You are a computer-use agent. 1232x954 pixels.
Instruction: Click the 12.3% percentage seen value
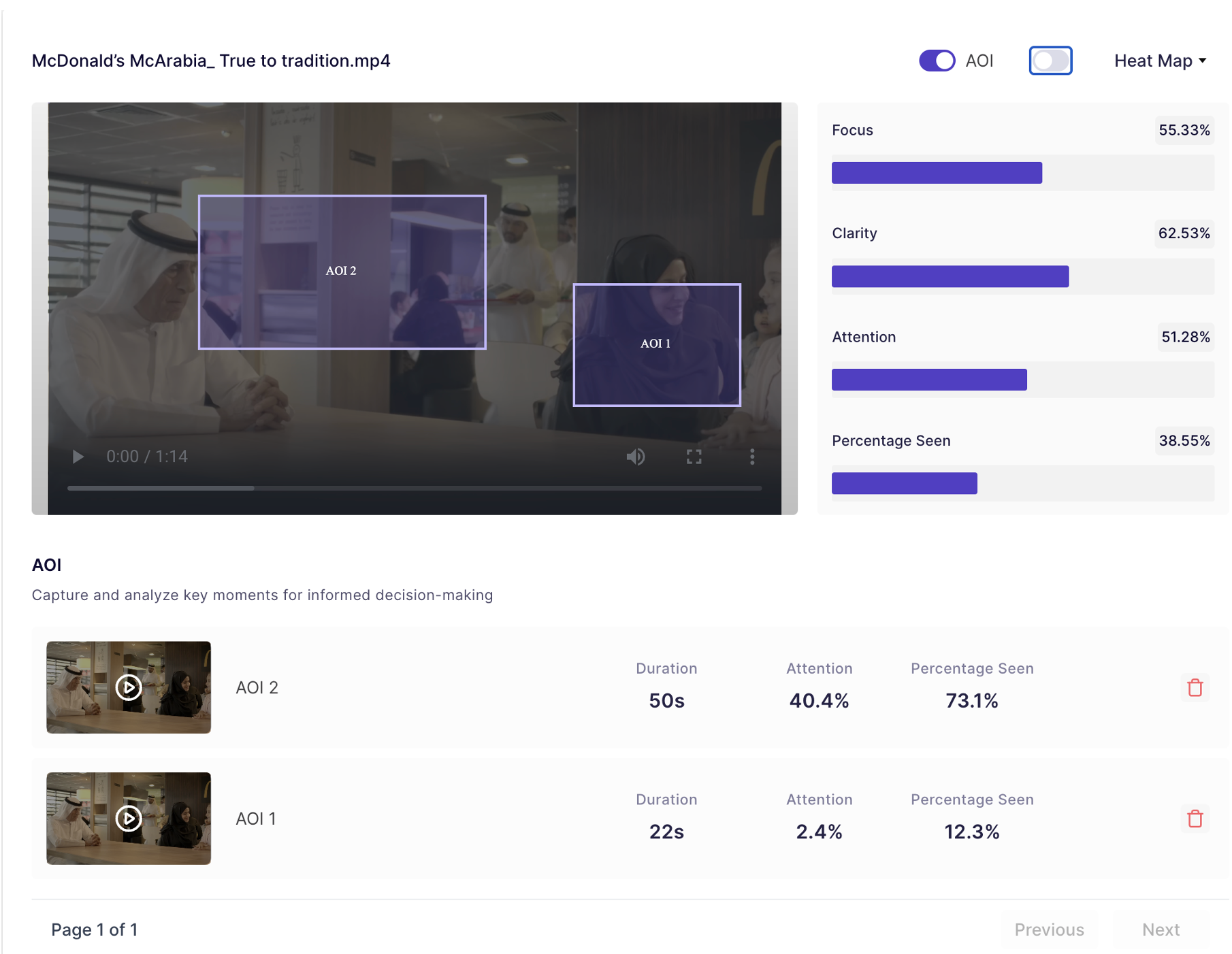(x=972, y=832)
